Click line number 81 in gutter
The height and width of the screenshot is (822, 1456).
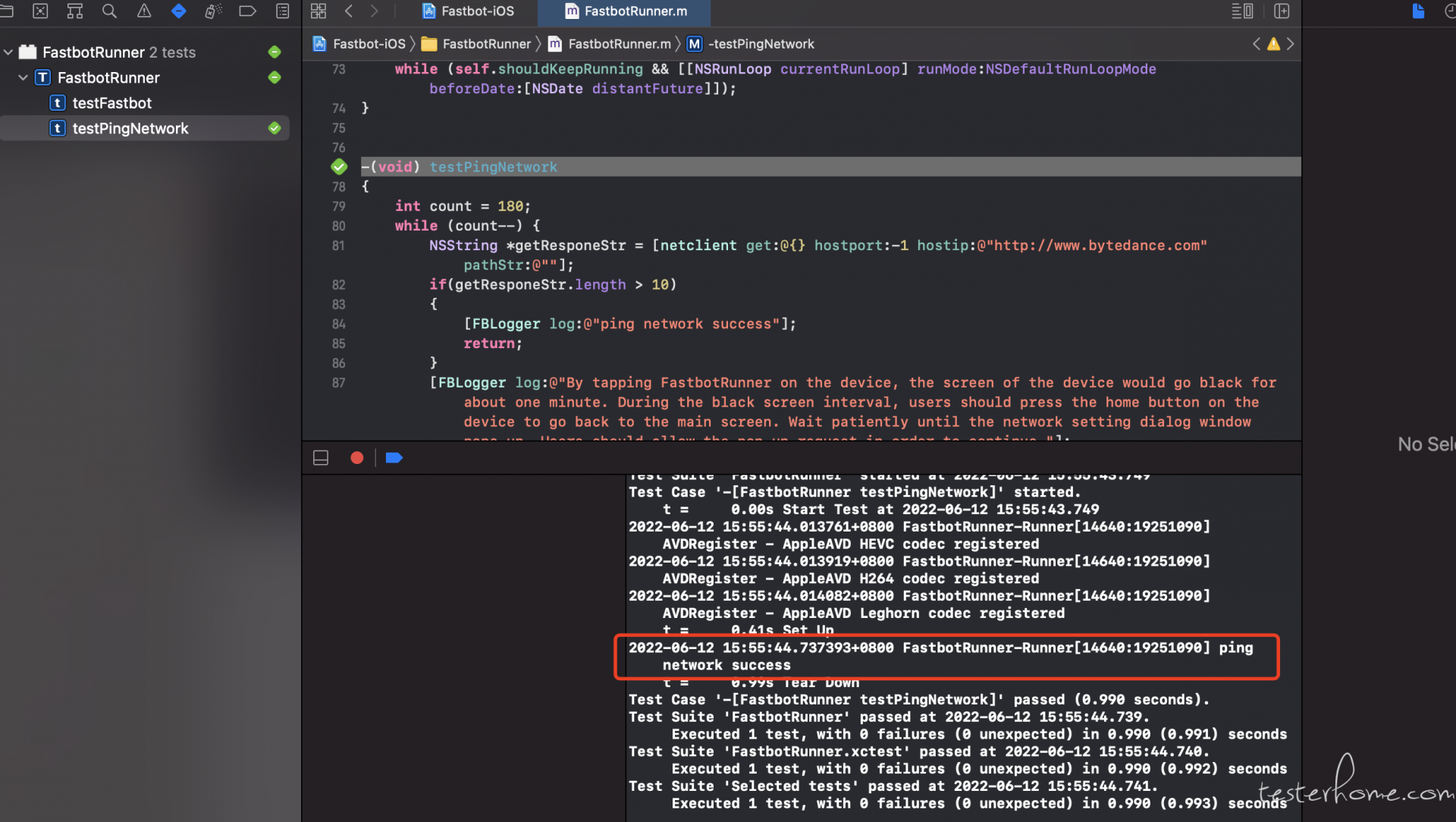tap(338, 246)
